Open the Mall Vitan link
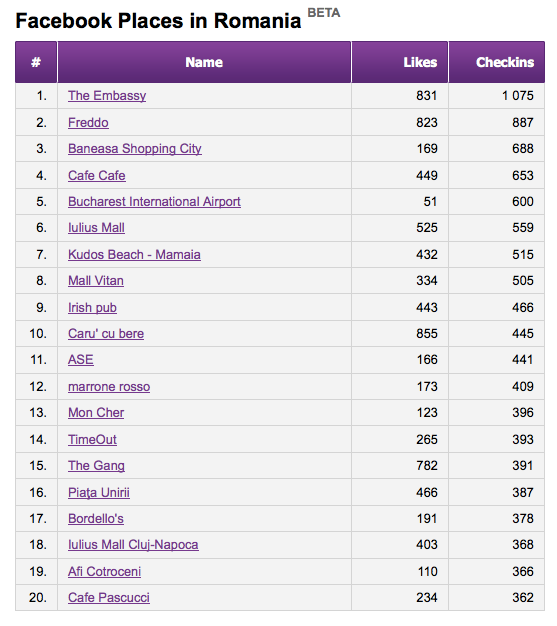 (96, 281)
